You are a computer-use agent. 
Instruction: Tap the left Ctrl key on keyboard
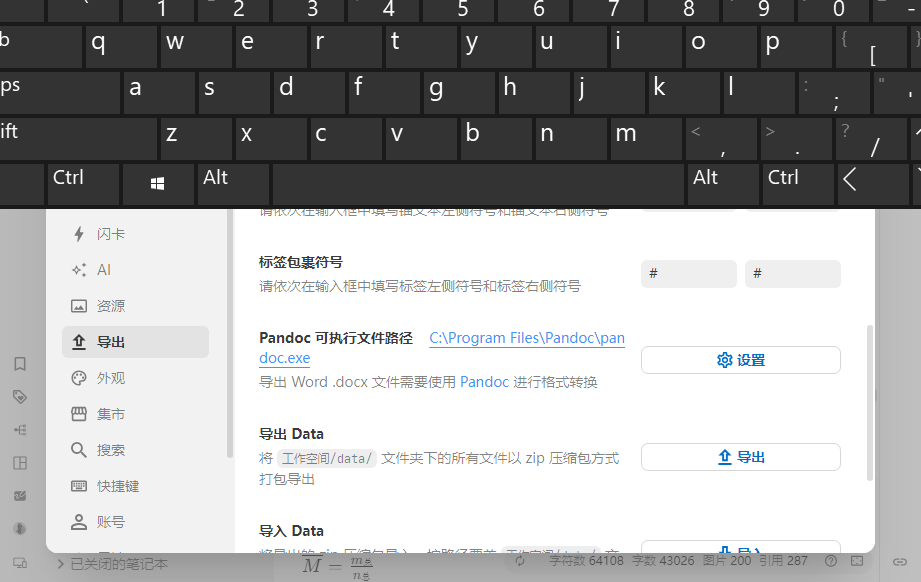click(x=83, y=184)
